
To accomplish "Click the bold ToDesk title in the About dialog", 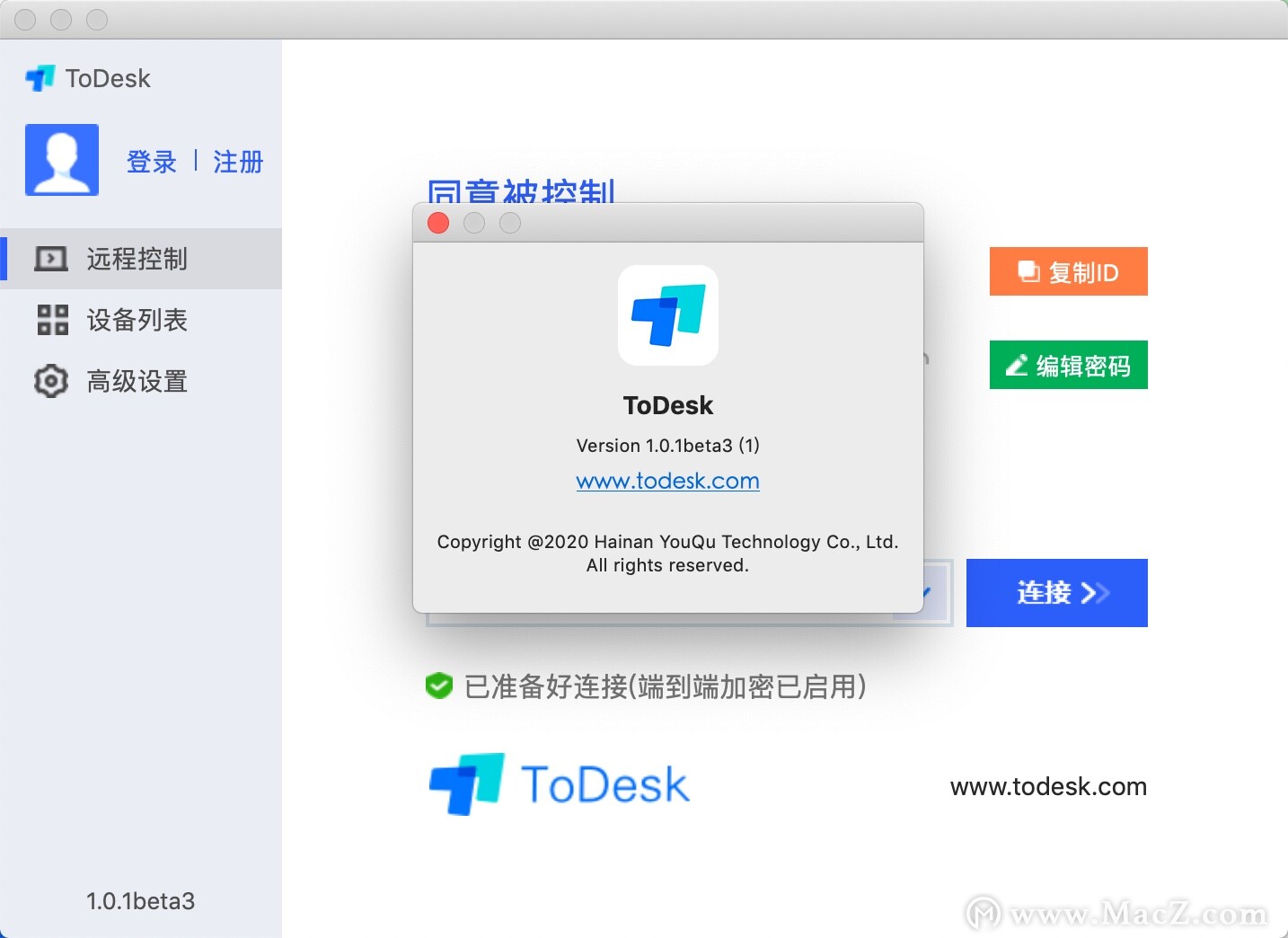I will coord(668,405).
